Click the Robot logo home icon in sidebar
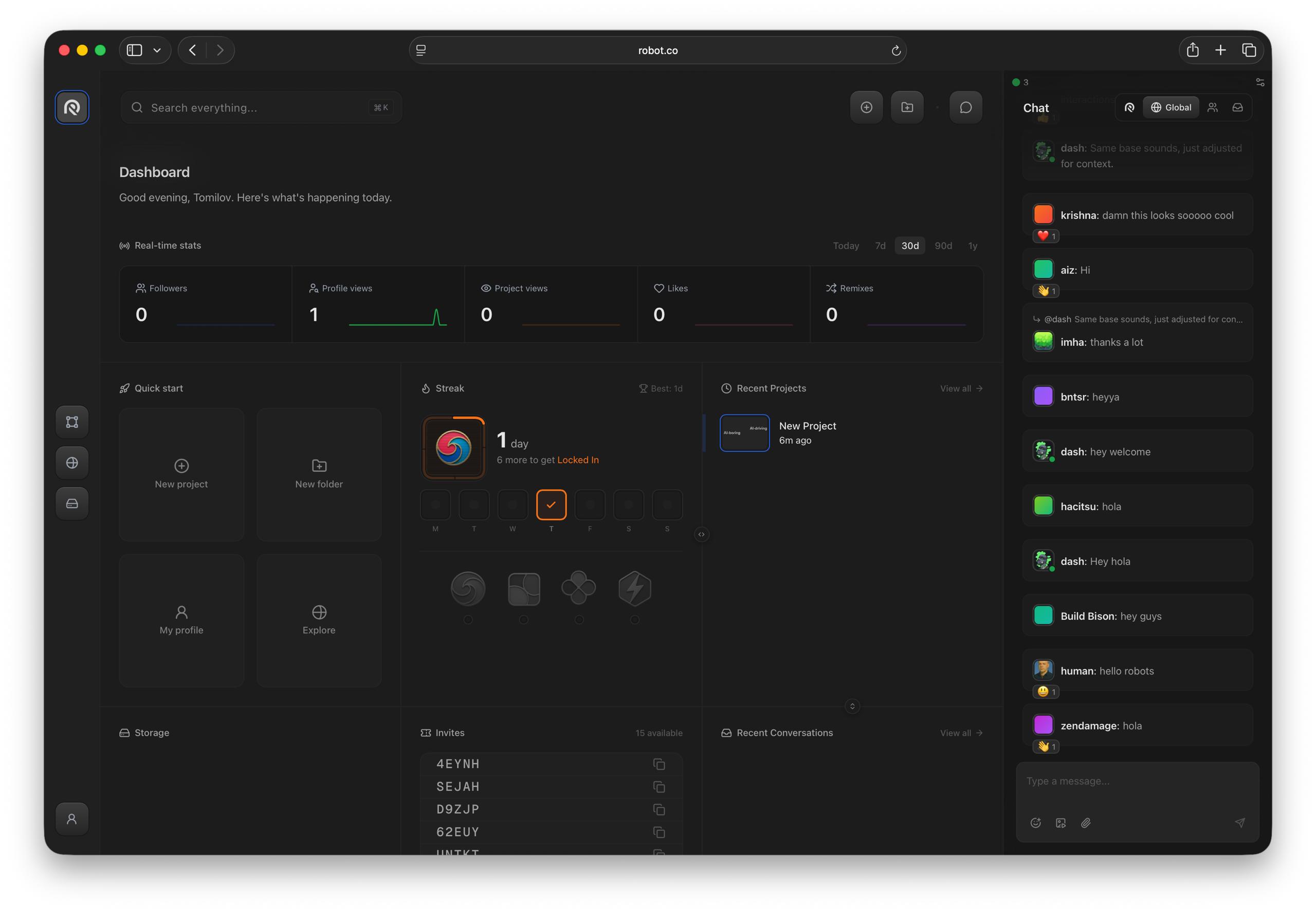Image resolution: width=1316 pixels, height=913 pixels. point(72,107)
